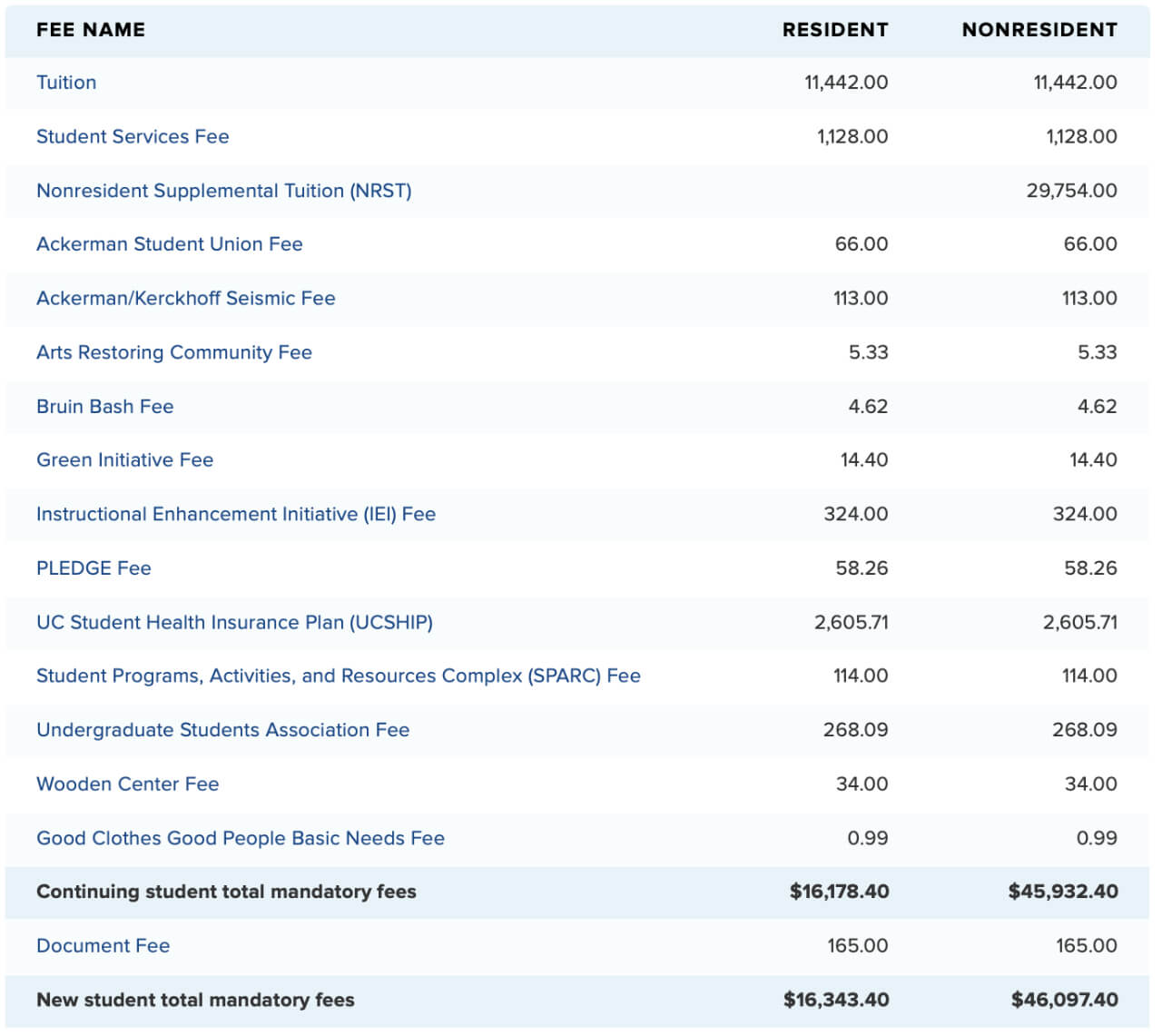Select nonresident SPARC Fee amount 114.00
Screen dimensions: 1162x1036
click(x=1090, y=676)
